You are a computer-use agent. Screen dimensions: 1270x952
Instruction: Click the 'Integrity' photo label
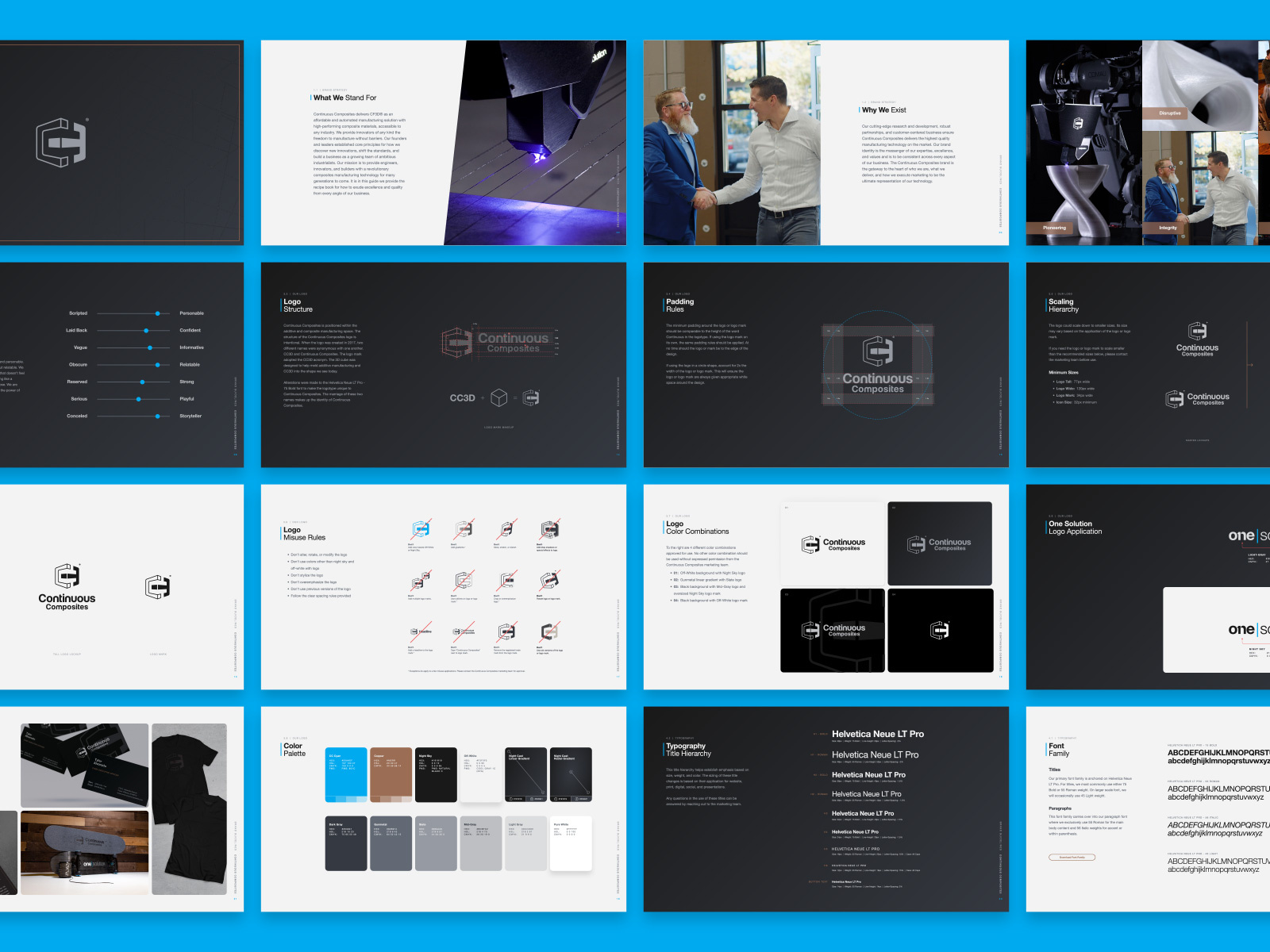(1168, 228)
